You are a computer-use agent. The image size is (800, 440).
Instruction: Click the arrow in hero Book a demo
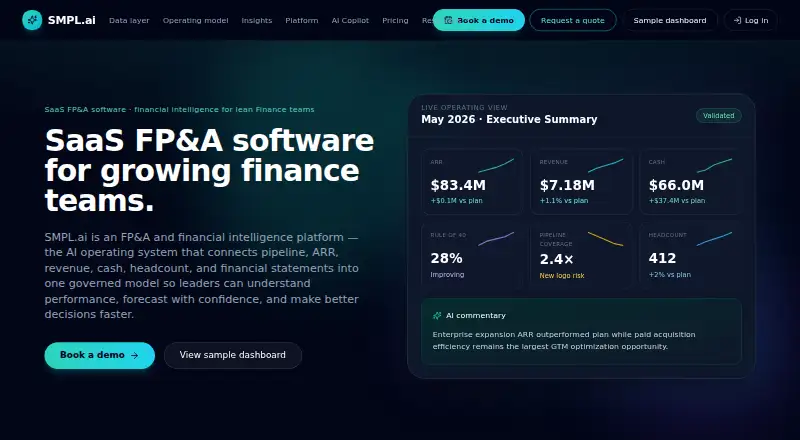pos(134,355)
